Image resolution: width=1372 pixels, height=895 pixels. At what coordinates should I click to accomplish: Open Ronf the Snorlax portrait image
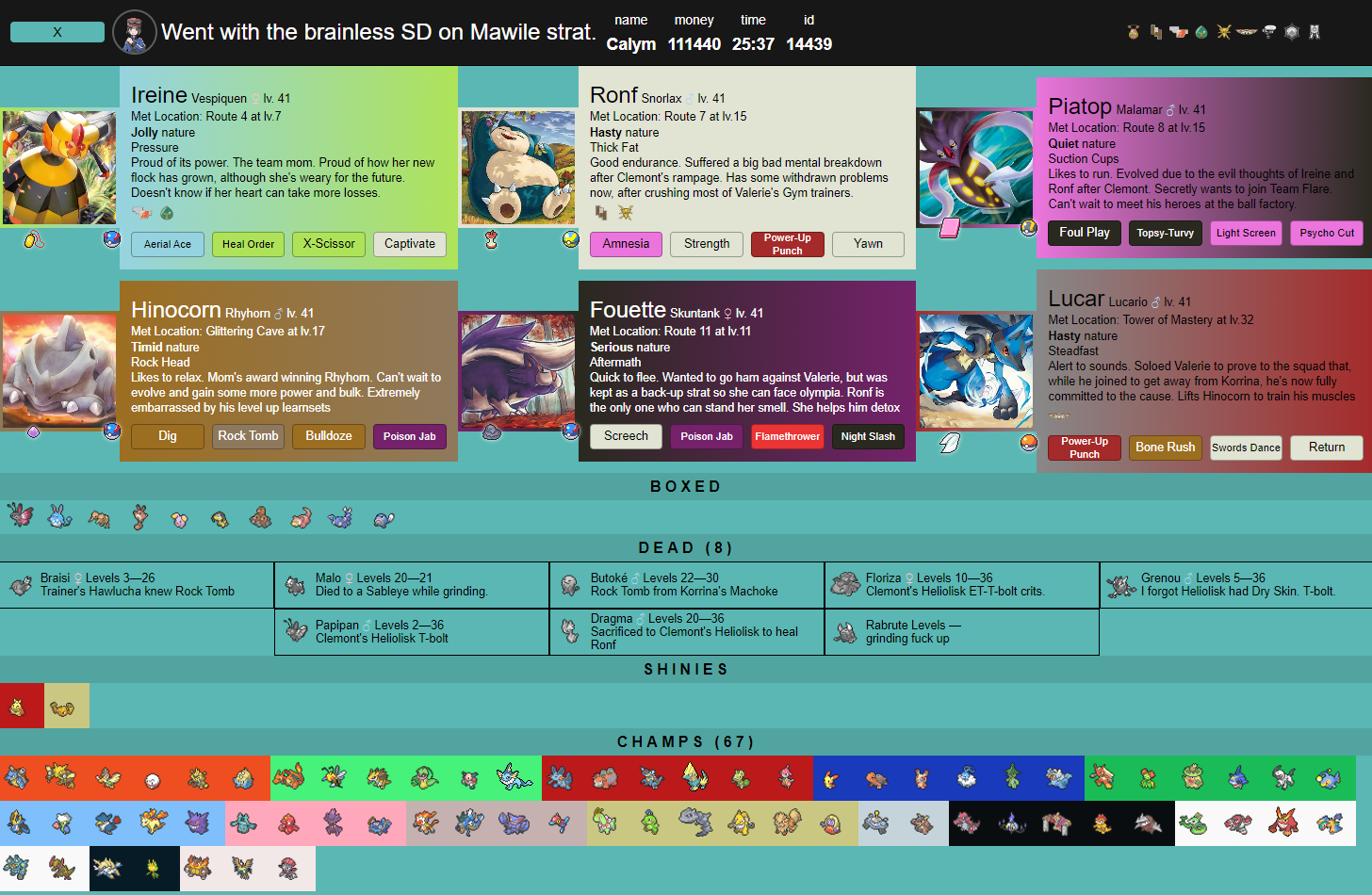click(517, 167)
